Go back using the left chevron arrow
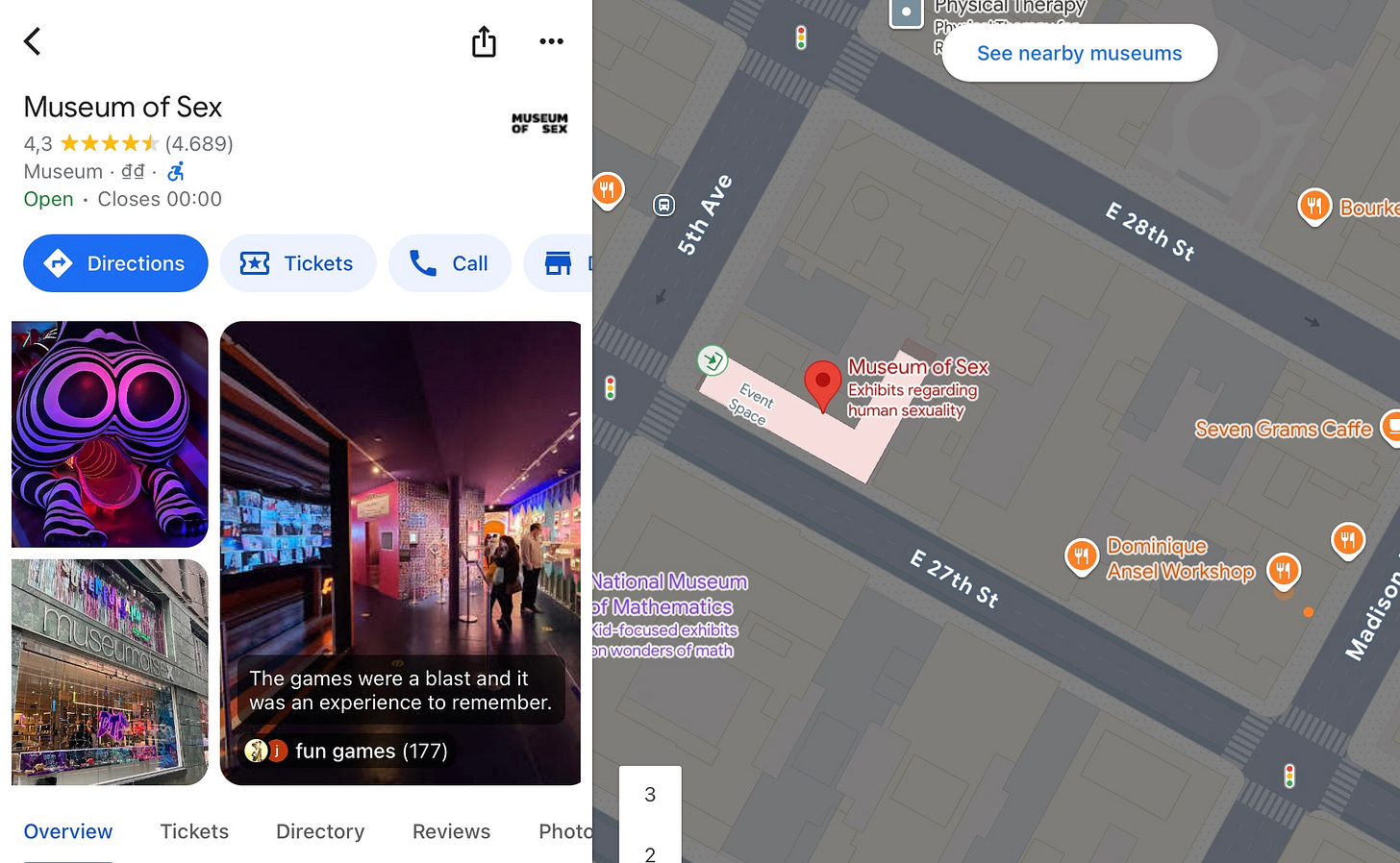 click(33, 41)
